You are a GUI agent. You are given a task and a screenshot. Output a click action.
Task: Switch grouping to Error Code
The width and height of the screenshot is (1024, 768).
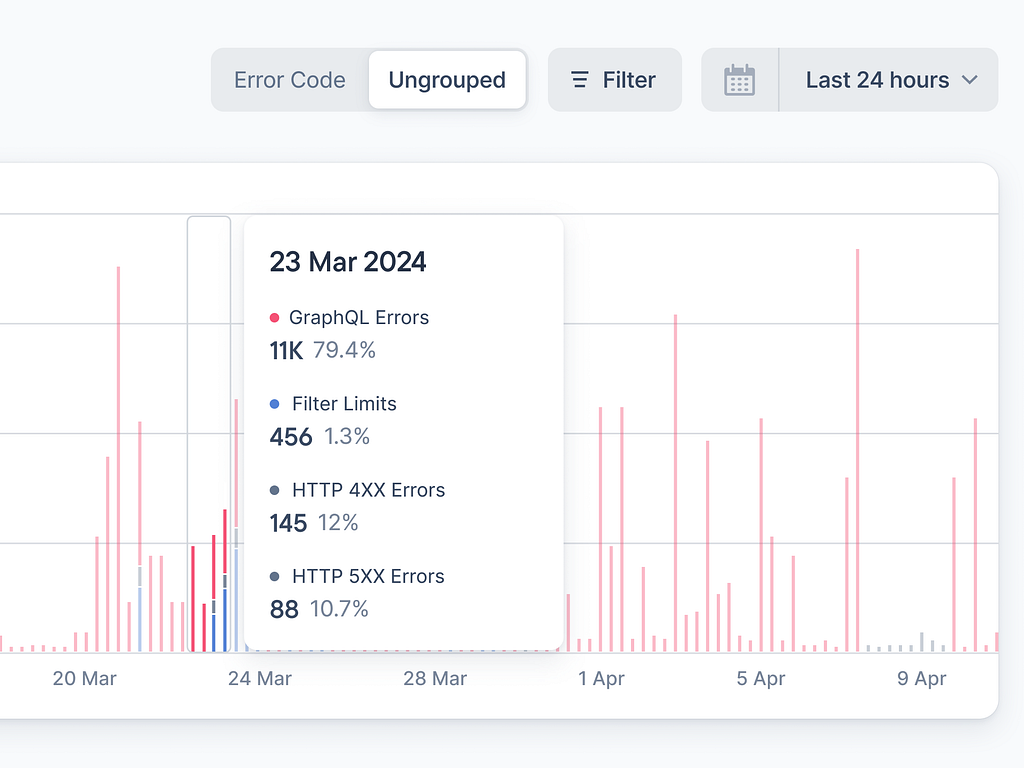click(x=290, y=79)
